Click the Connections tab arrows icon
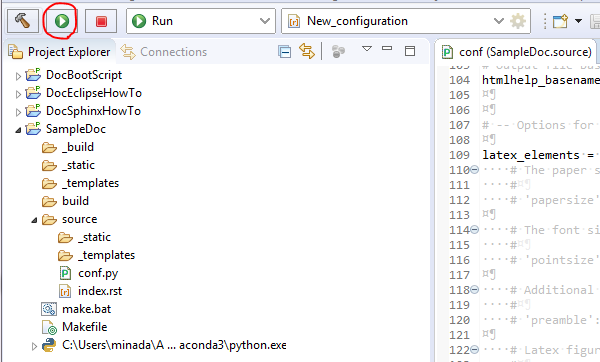 tap(128, 52)
